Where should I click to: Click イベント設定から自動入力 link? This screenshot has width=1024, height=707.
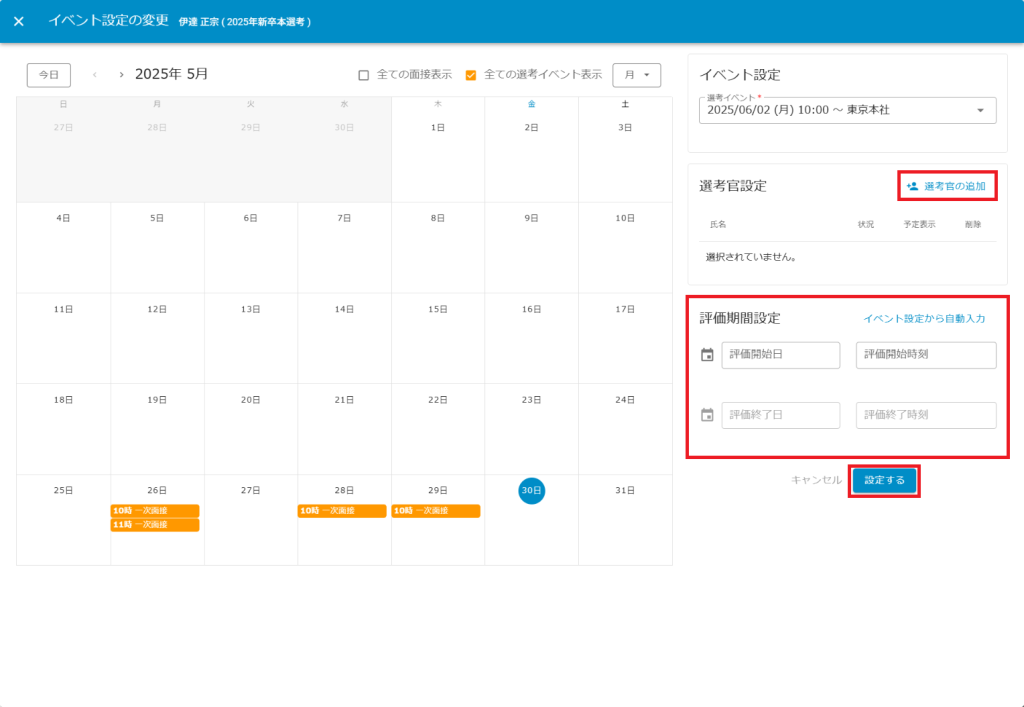[924, 319]
